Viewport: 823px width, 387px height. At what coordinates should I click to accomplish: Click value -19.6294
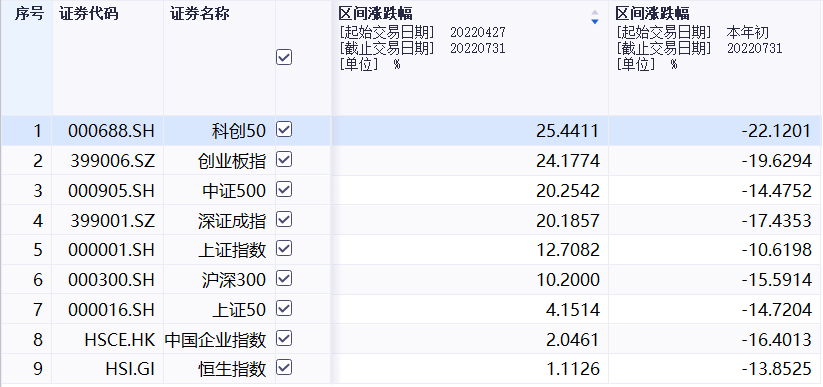[x=777, y=161]
